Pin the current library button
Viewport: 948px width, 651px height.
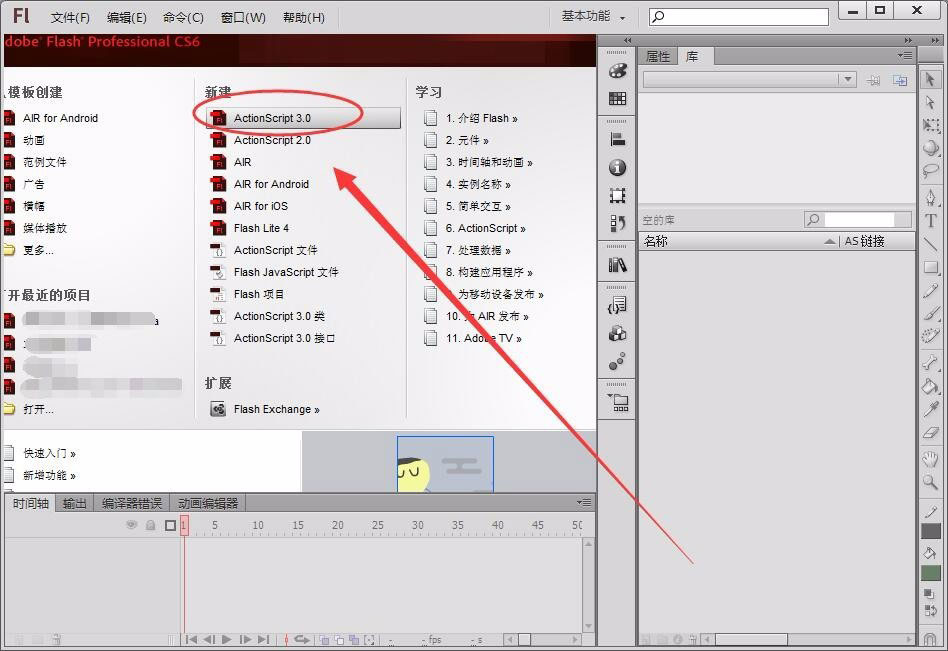tap(872, 80)
